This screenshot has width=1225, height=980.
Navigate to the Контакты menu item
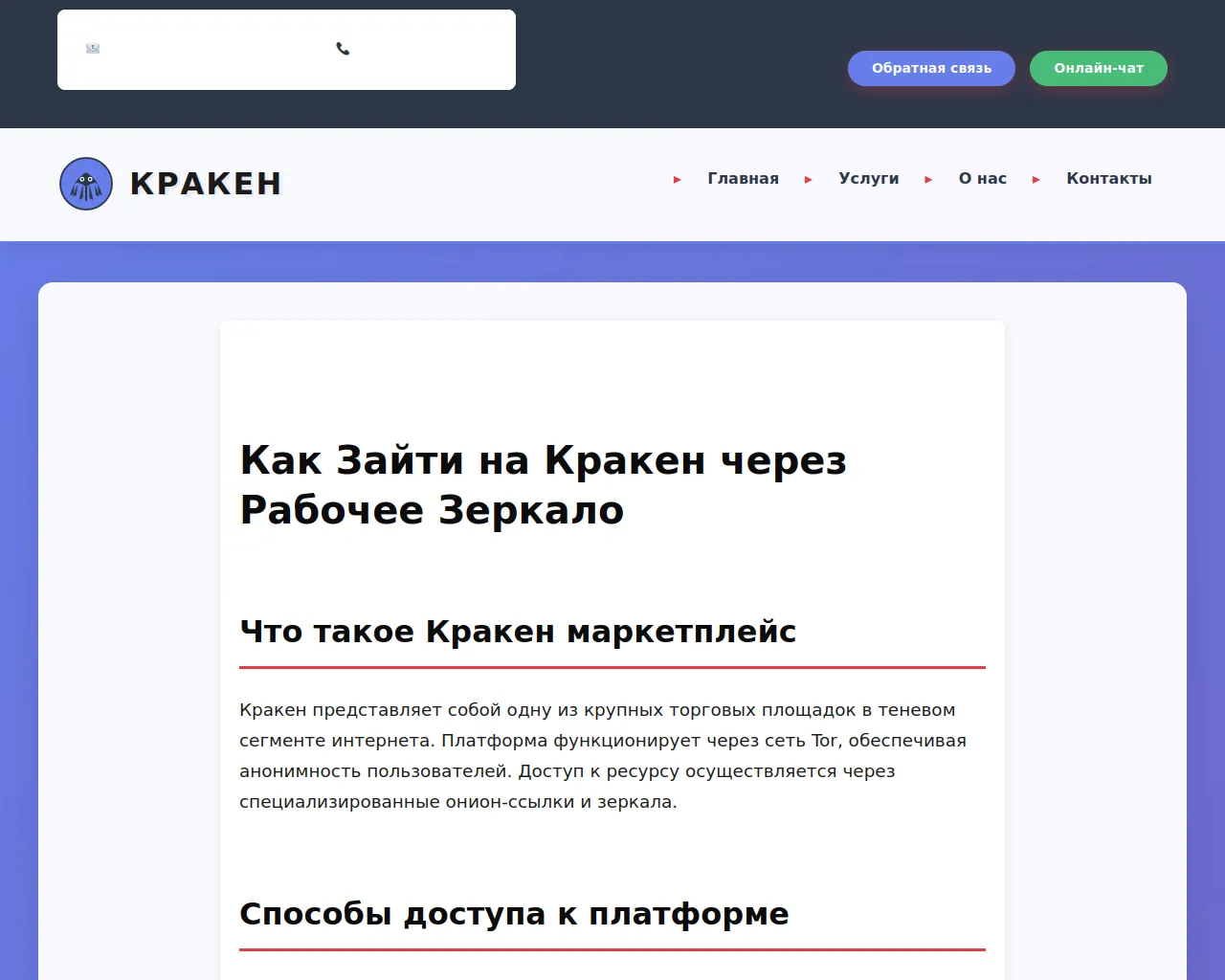click(x=1108, y=179)
